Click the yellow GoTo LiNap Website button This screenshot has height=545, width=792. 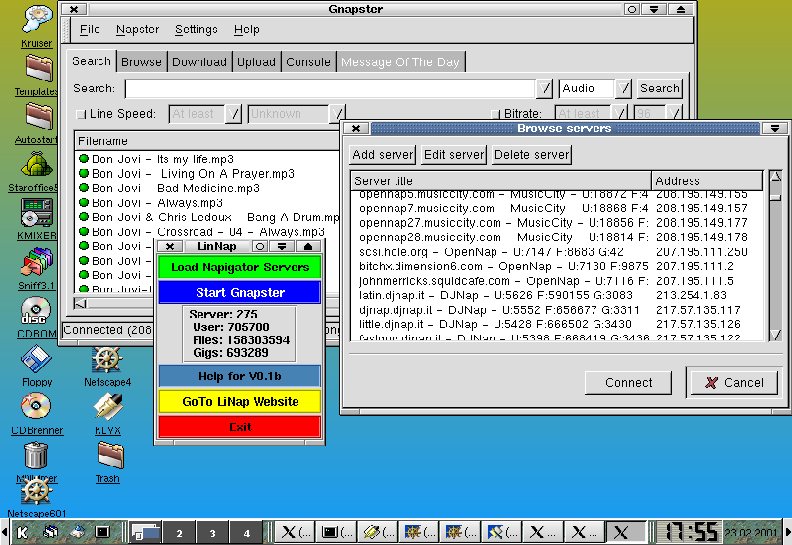239,402
